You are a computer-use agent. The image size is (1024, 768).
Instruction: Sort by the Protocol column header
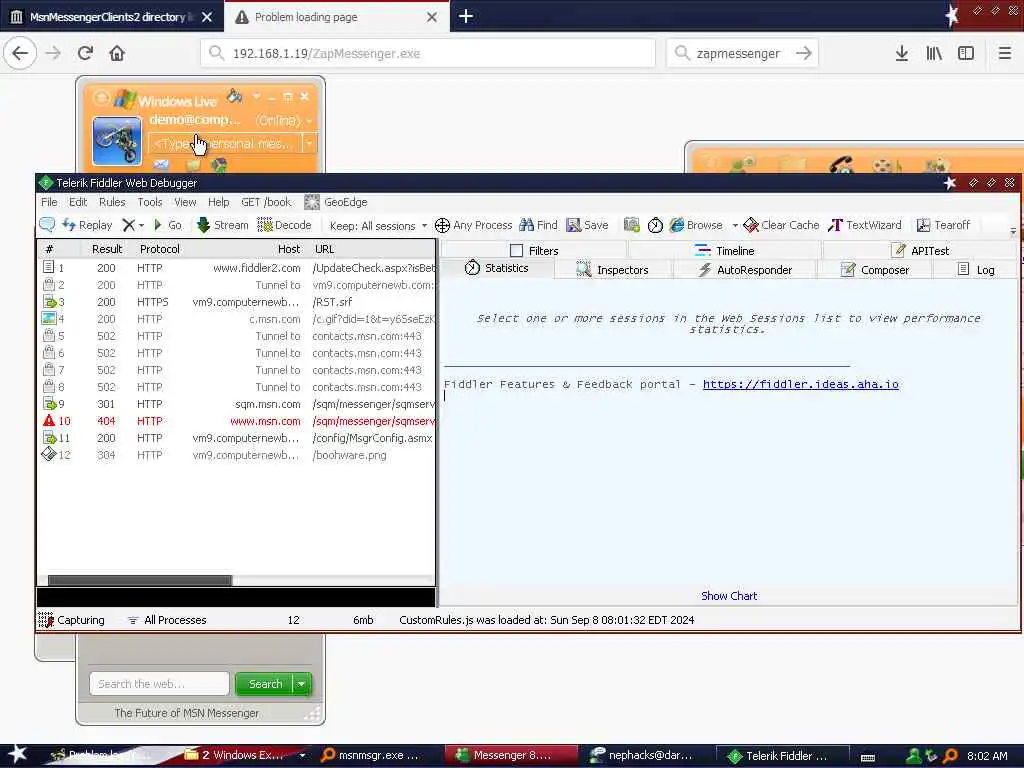click(159, 249)
